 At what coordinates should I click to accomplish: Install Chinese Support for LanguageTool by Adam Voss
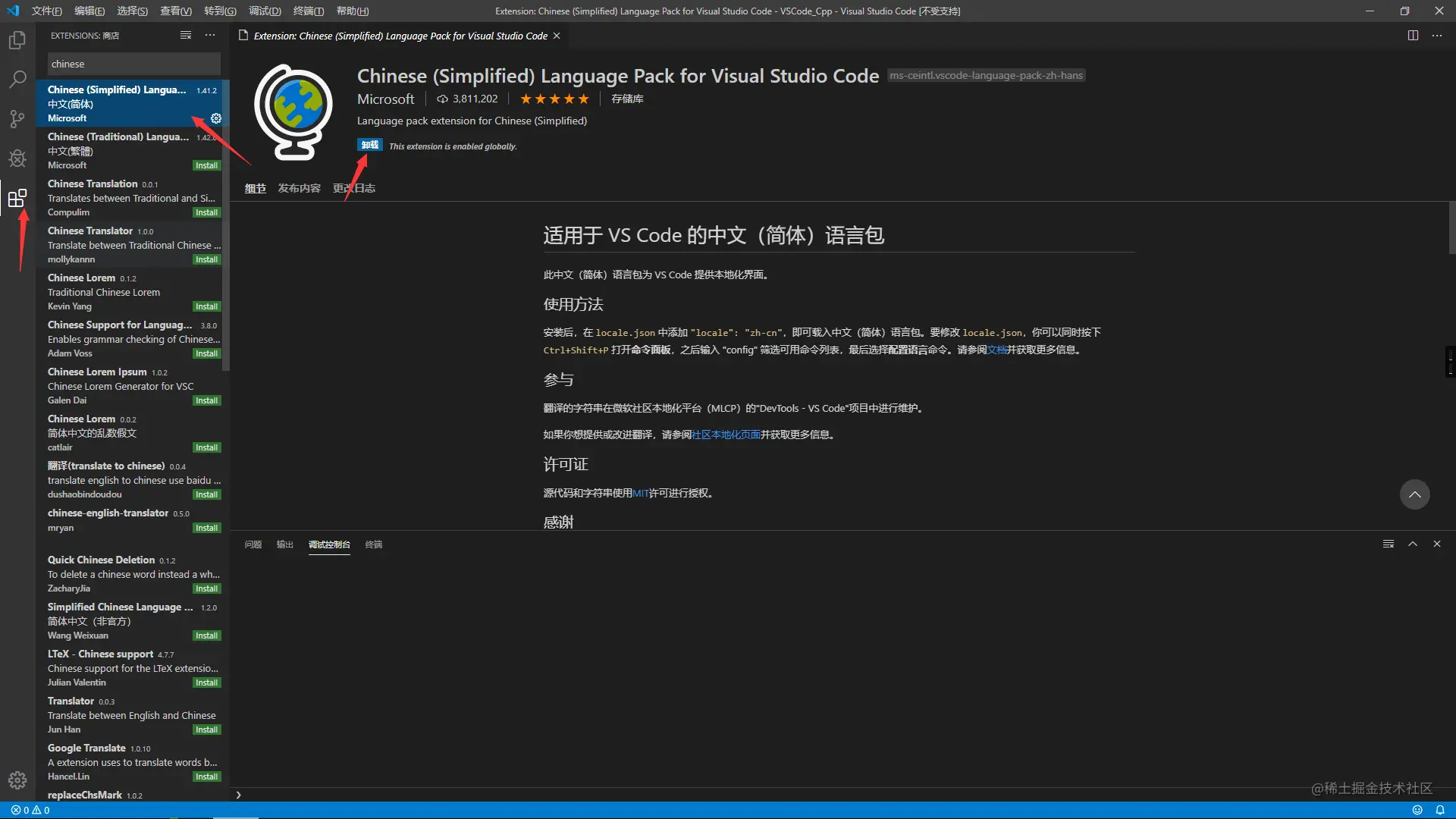tap(206, 353)
